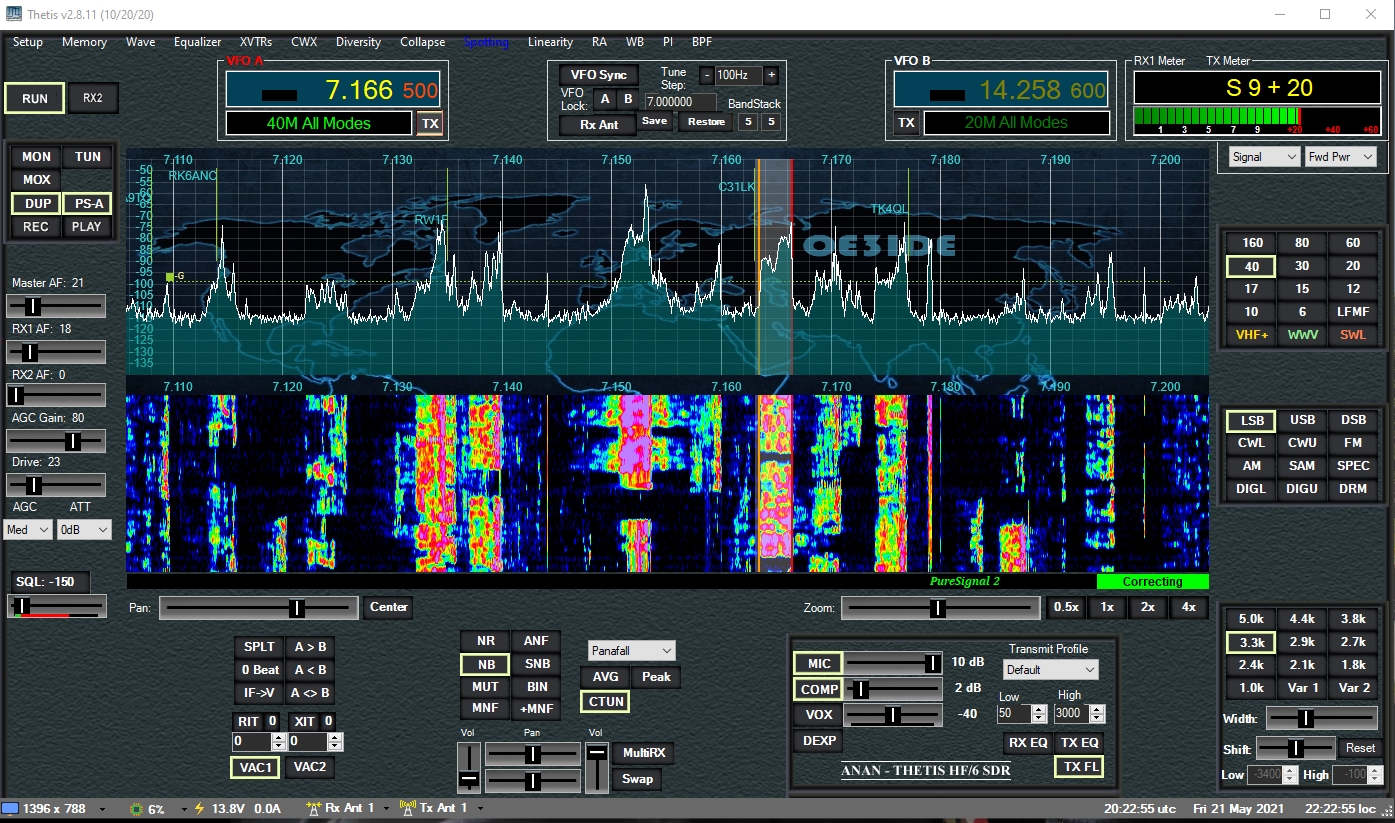1395x823 pixels.
Task: Toggle the RUN power button
Action: [35, 99]
